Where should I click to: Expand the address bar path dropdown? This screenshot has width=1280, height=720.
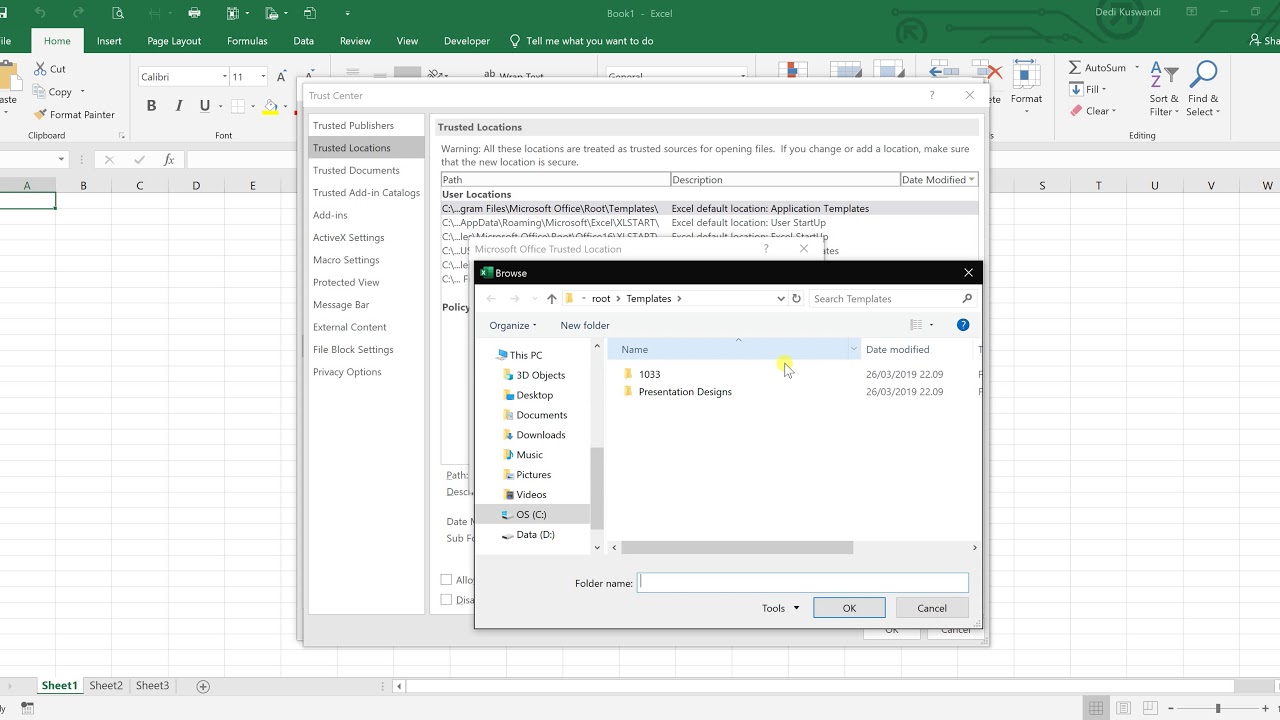pyautogui.click(x=781, y=299)
